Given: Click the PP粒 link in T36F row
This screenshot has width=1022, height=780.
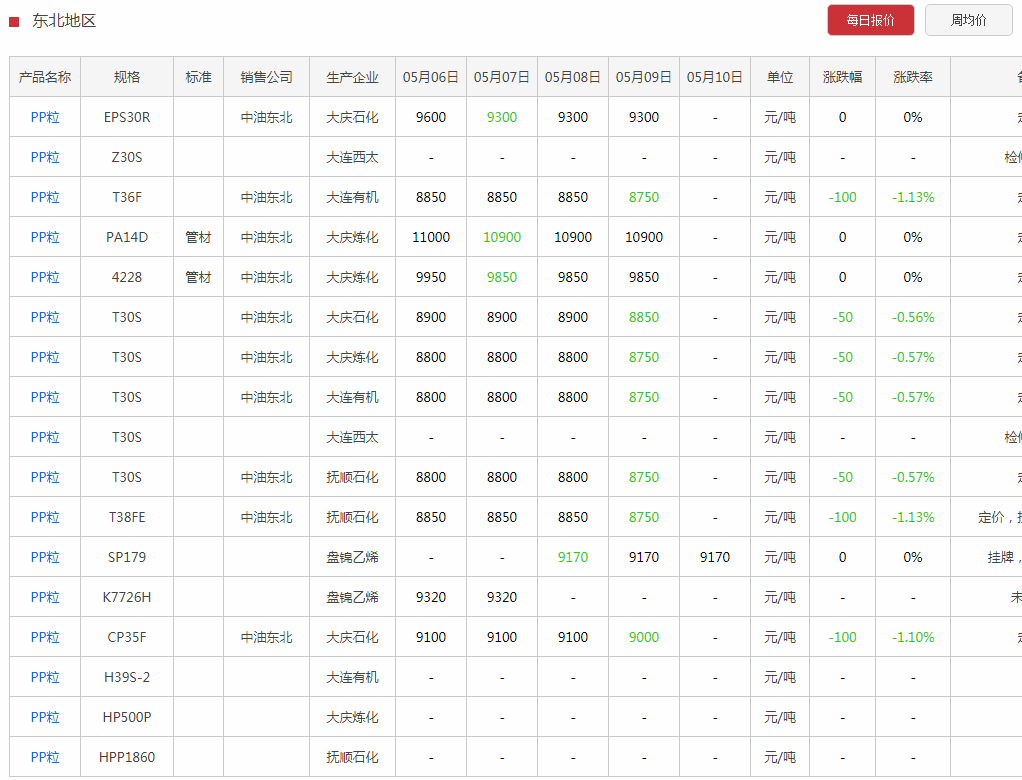Looking at the screenshot, I should [45, 197].
